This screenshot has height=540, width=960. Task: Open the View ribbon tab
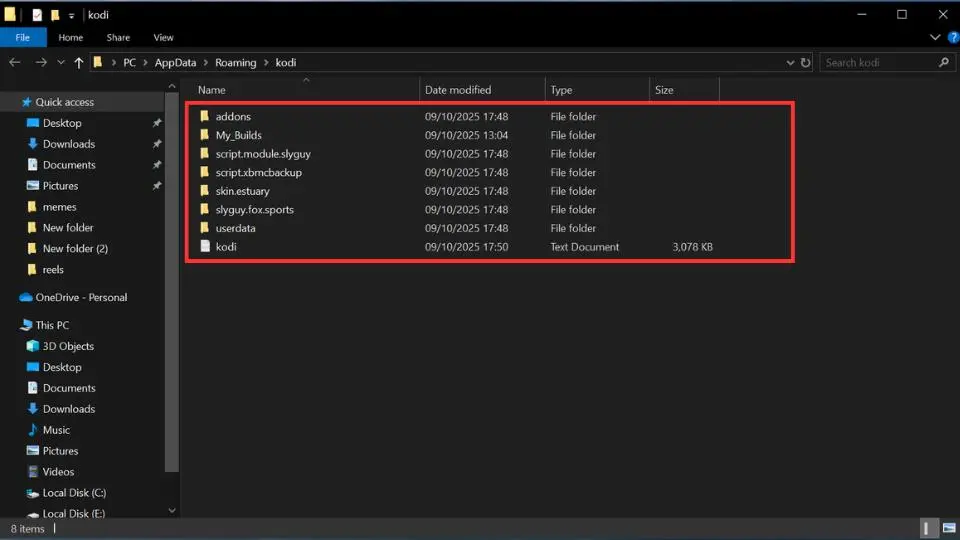pyautogui.click(x=163, y=37)
